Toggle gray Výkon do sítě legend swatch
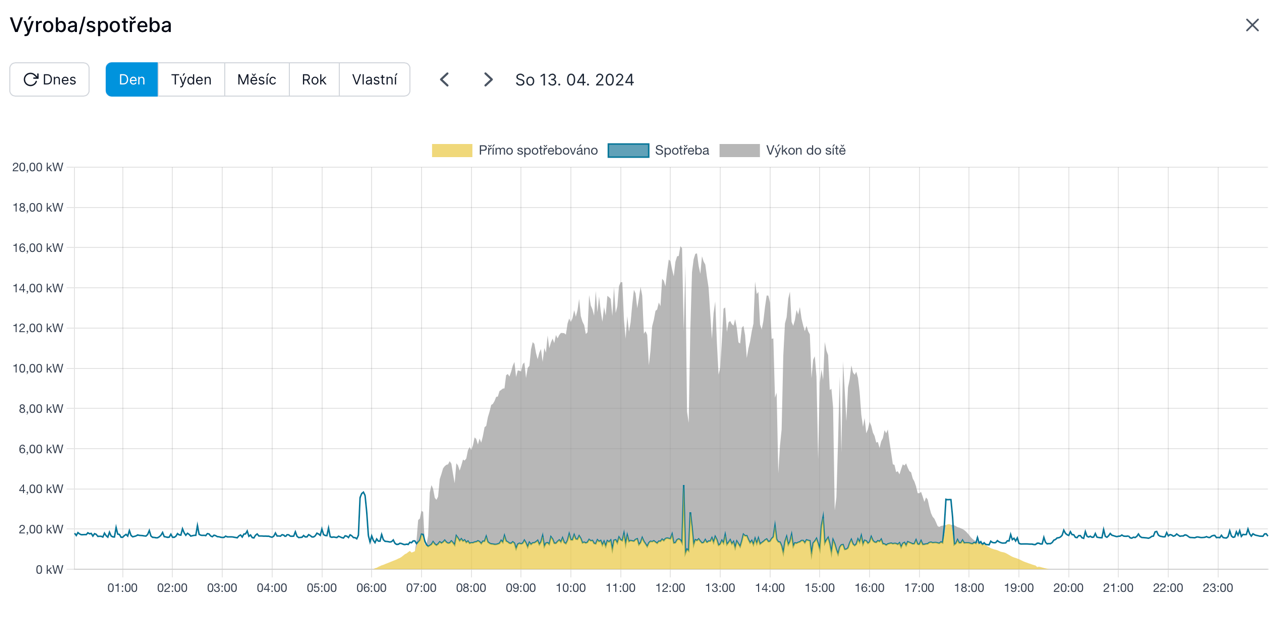 point(740,151)
